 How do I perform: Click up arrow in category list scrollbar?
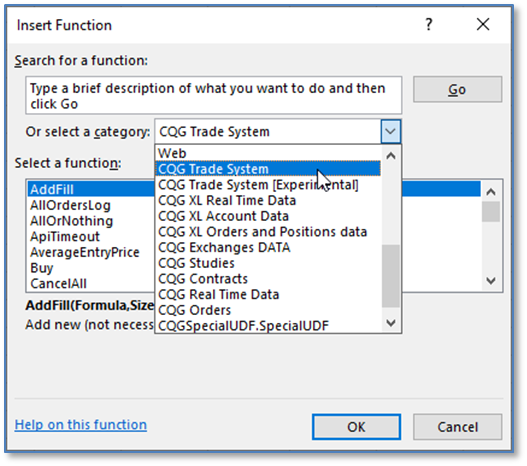(391, 156)
